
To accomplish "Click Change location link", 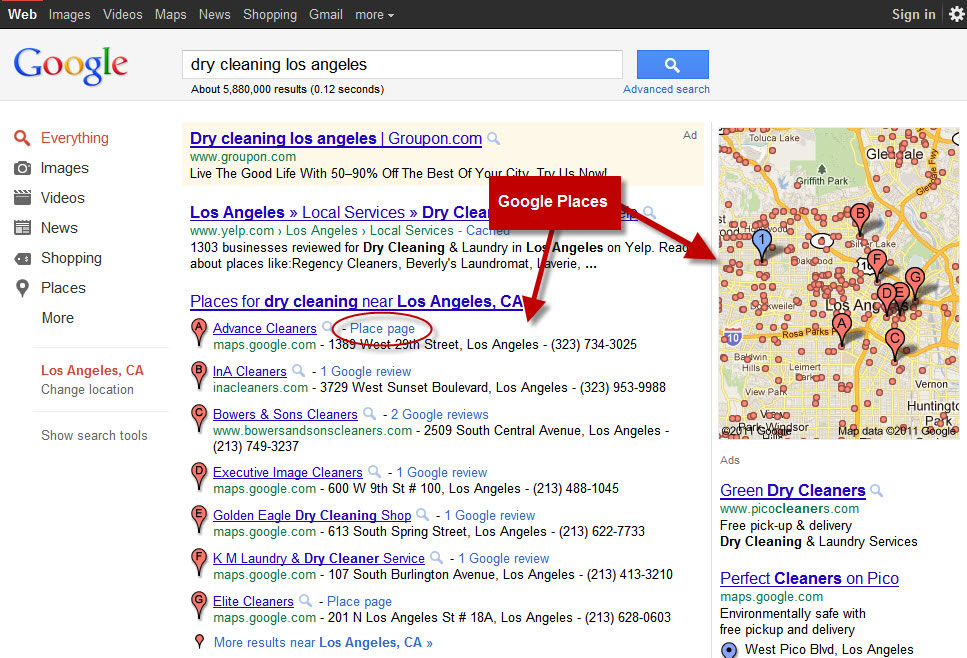I will [x=87, y=390].
